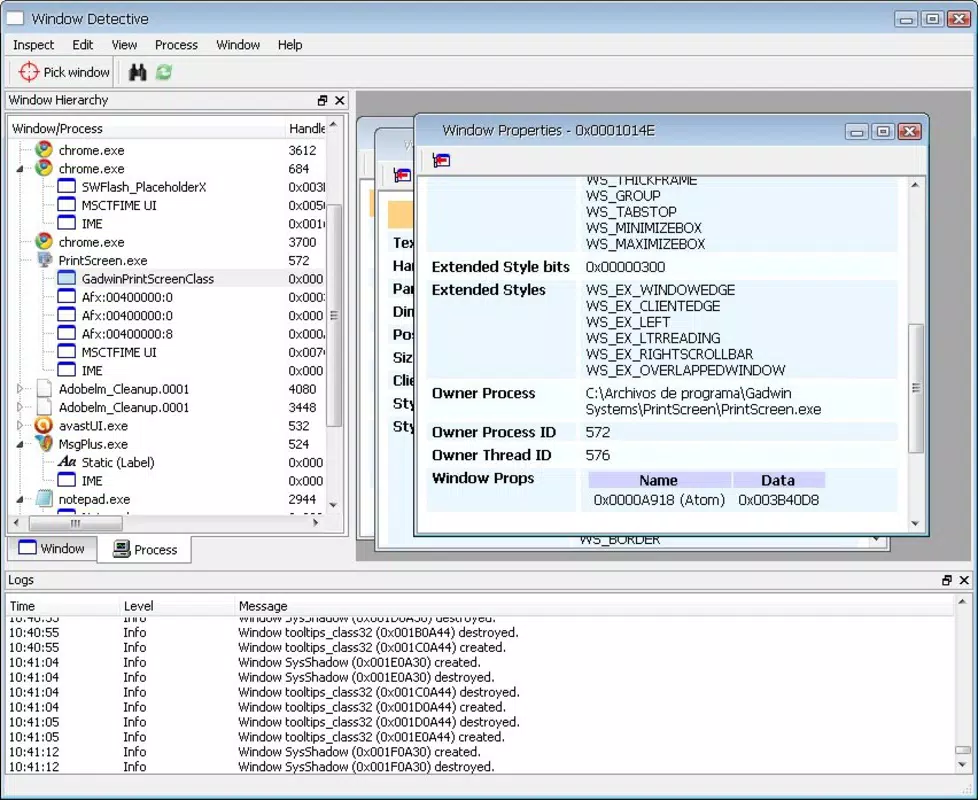Image resolution: width=978 pixels, height=800 pixels.
Task: Click the Handle column header
Action: (x=306, y=128)
